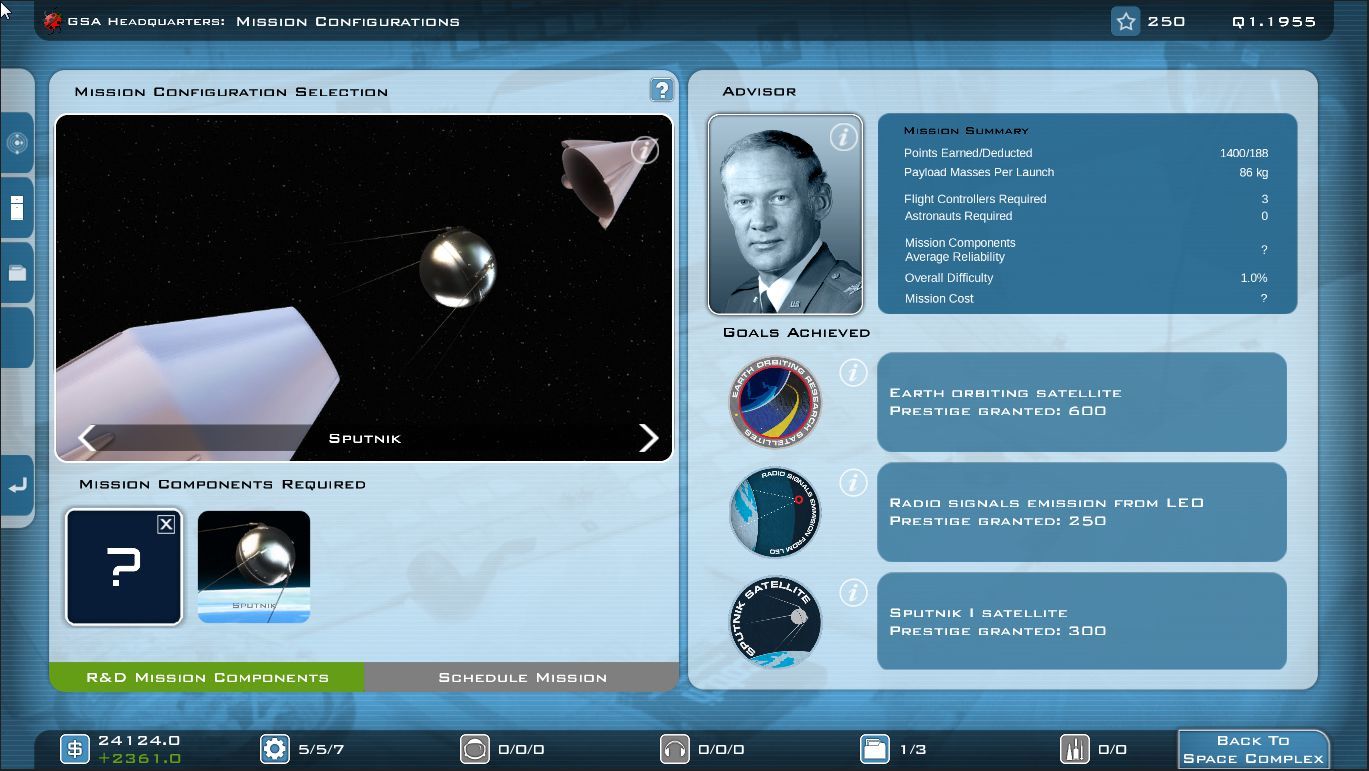Click the Mission Cost label

point(939,298)
